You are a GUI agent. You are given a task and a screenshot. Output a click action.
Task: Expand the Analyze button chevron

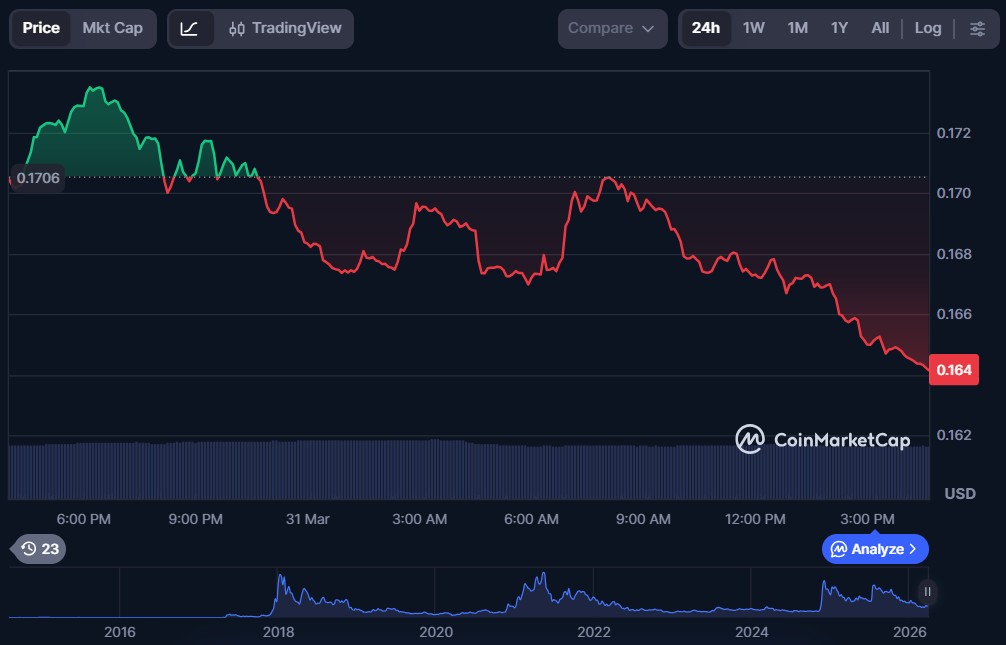pyautogui.click(x=912, y=549)
